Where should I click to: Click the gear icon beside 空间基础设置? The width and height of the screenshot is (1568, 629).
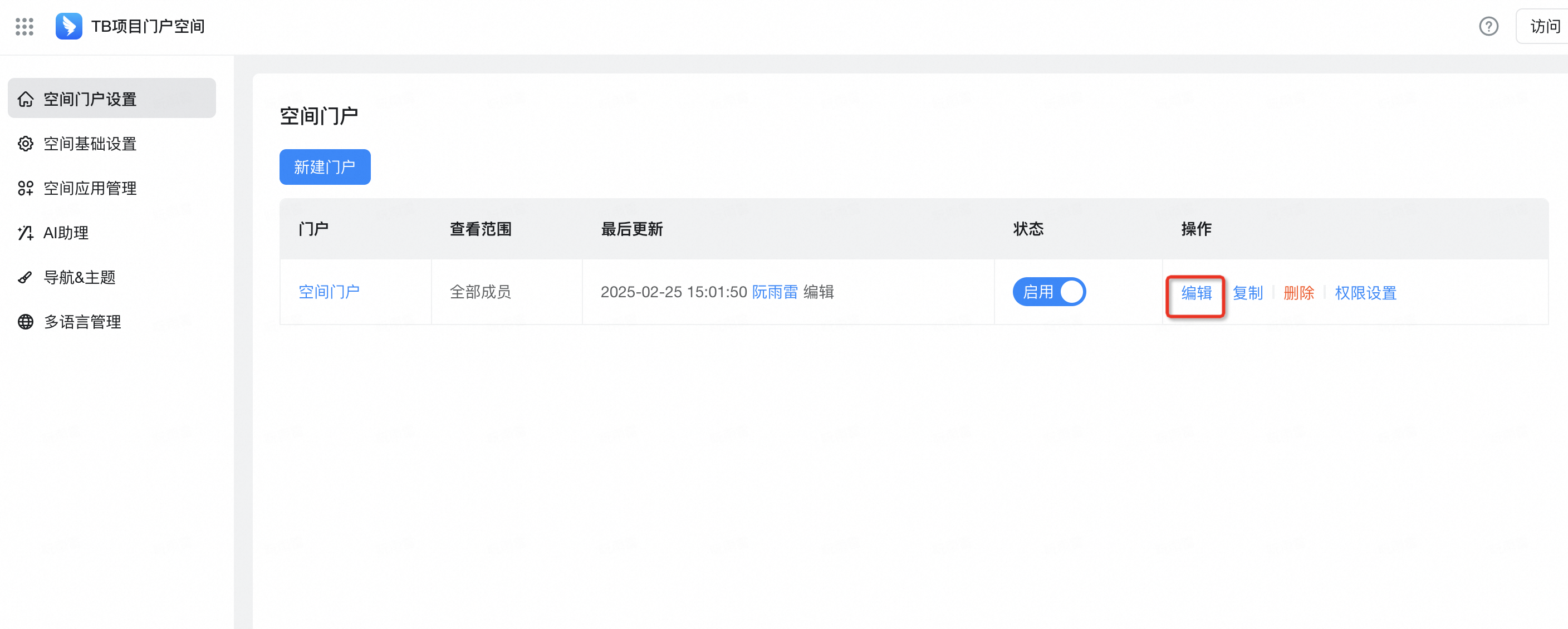26,144
